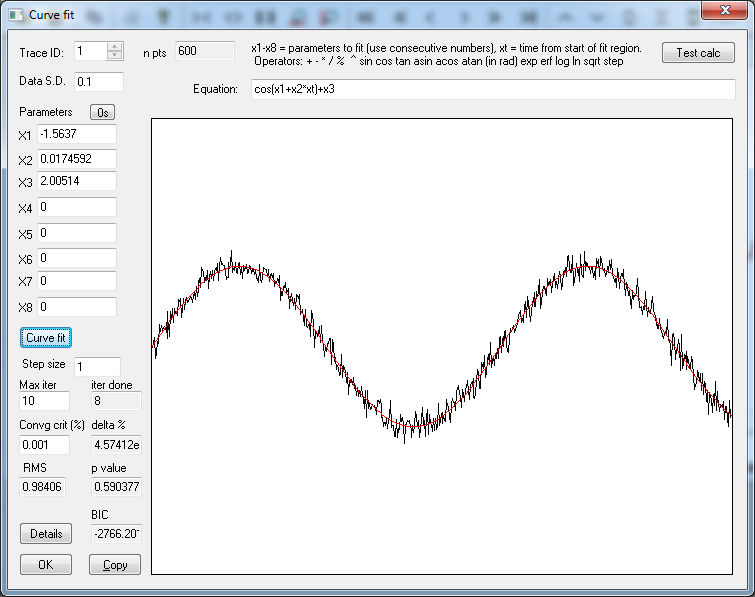Click the Test calc button
This screenshot has height=597, width=755.
[x=698, y=53]
